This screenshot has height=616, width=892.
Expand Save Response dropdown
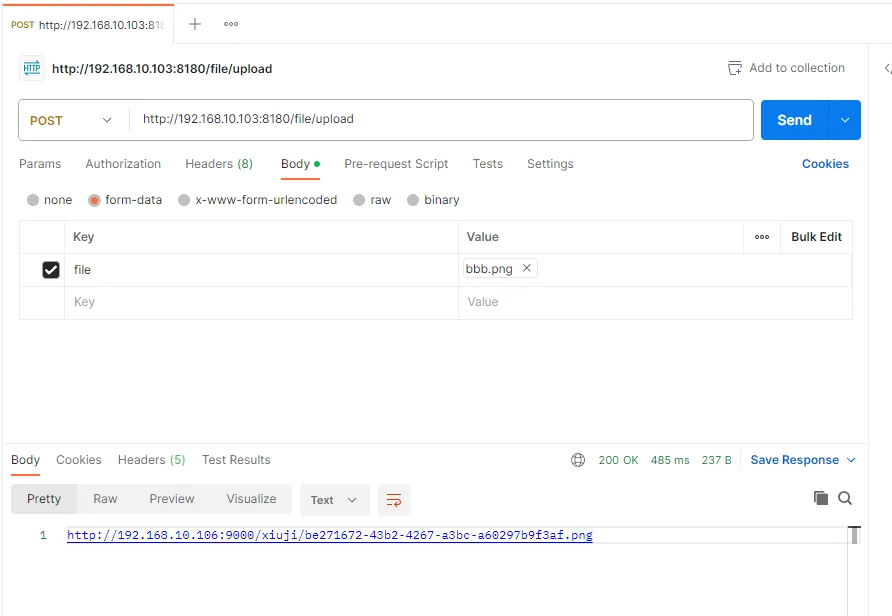(851, 460)
